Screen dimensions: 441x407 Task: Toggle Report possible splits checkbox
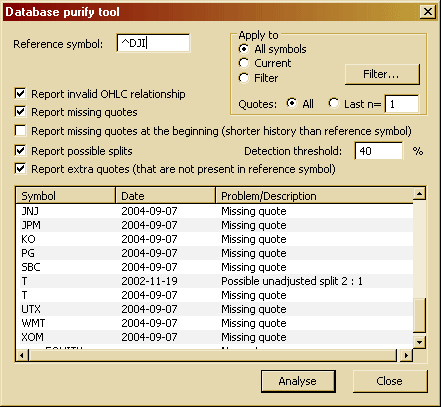20,150
